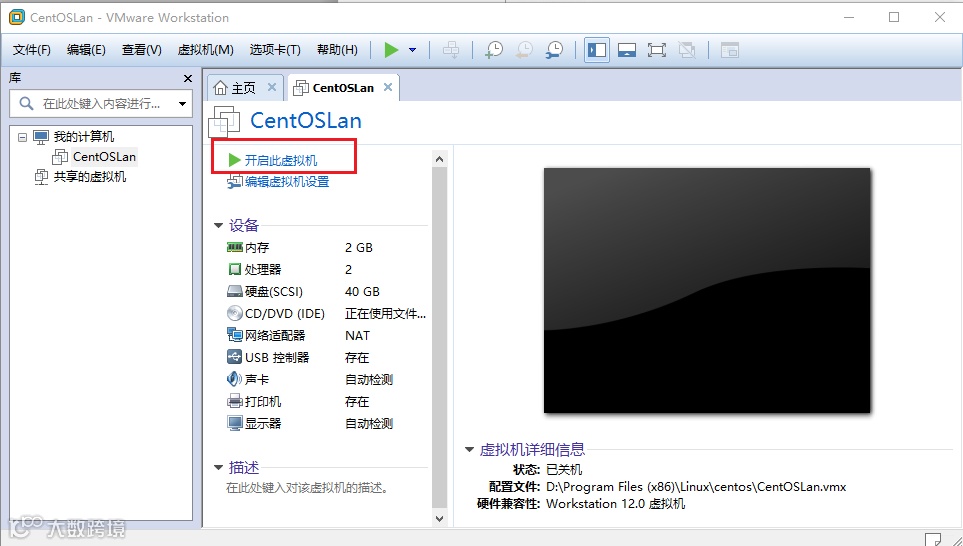
Task: Click the 硬盘(SCSI) hard disk icon
Action: [235, 292]
